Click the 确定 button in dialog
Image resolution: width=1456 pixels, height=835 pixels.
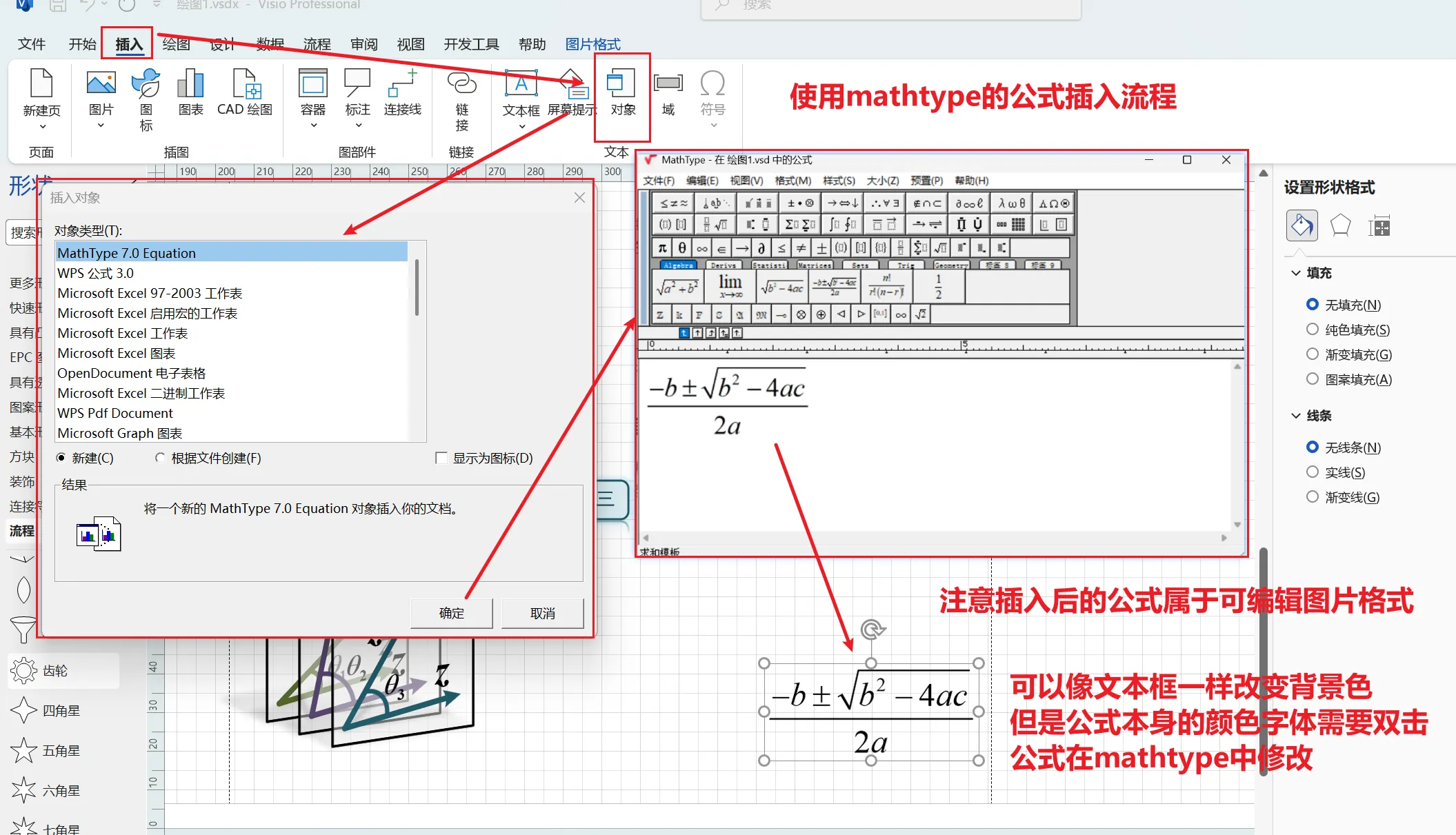(452, 613)
